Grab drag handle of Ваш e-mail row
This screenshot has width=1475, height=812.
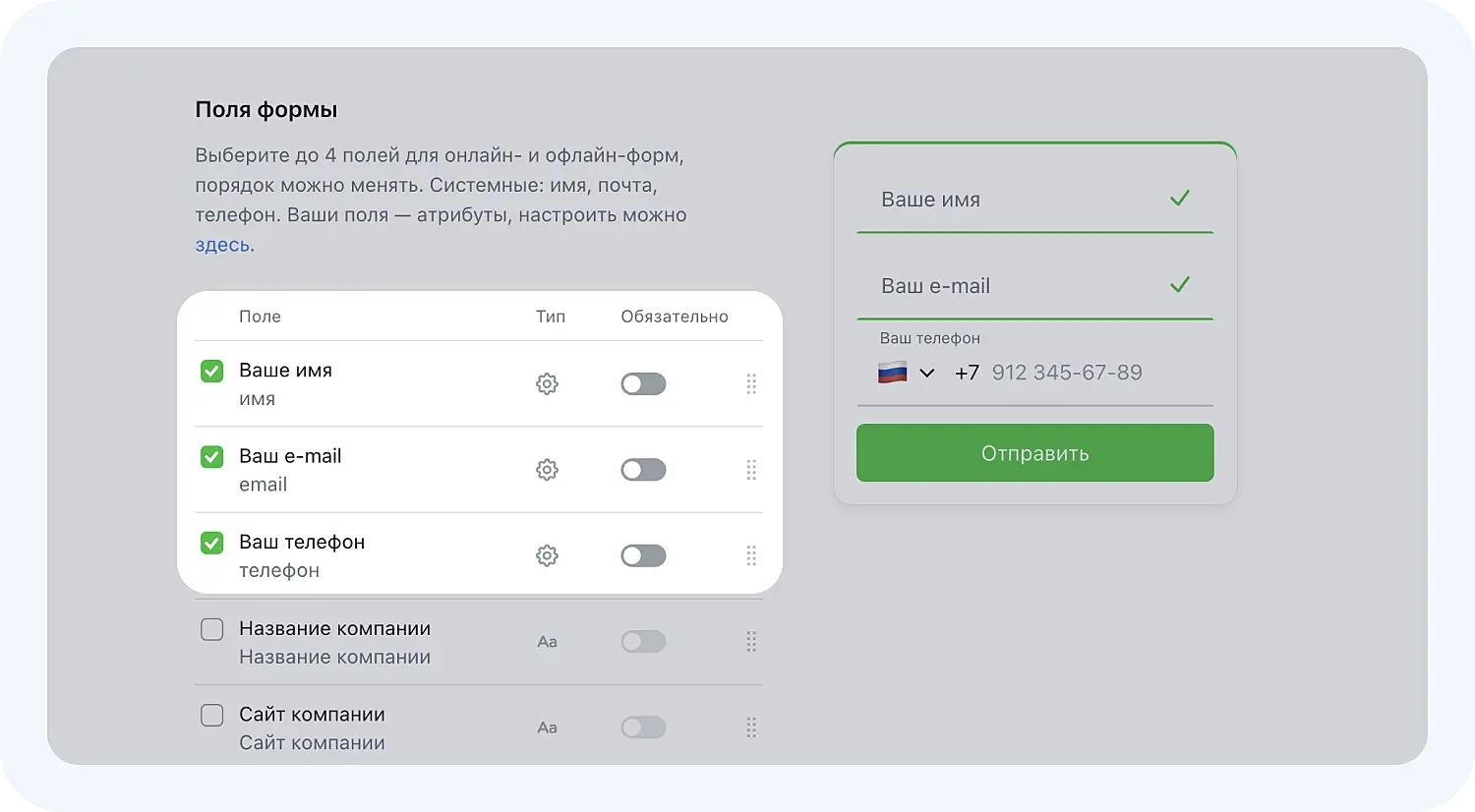point(751,470)
